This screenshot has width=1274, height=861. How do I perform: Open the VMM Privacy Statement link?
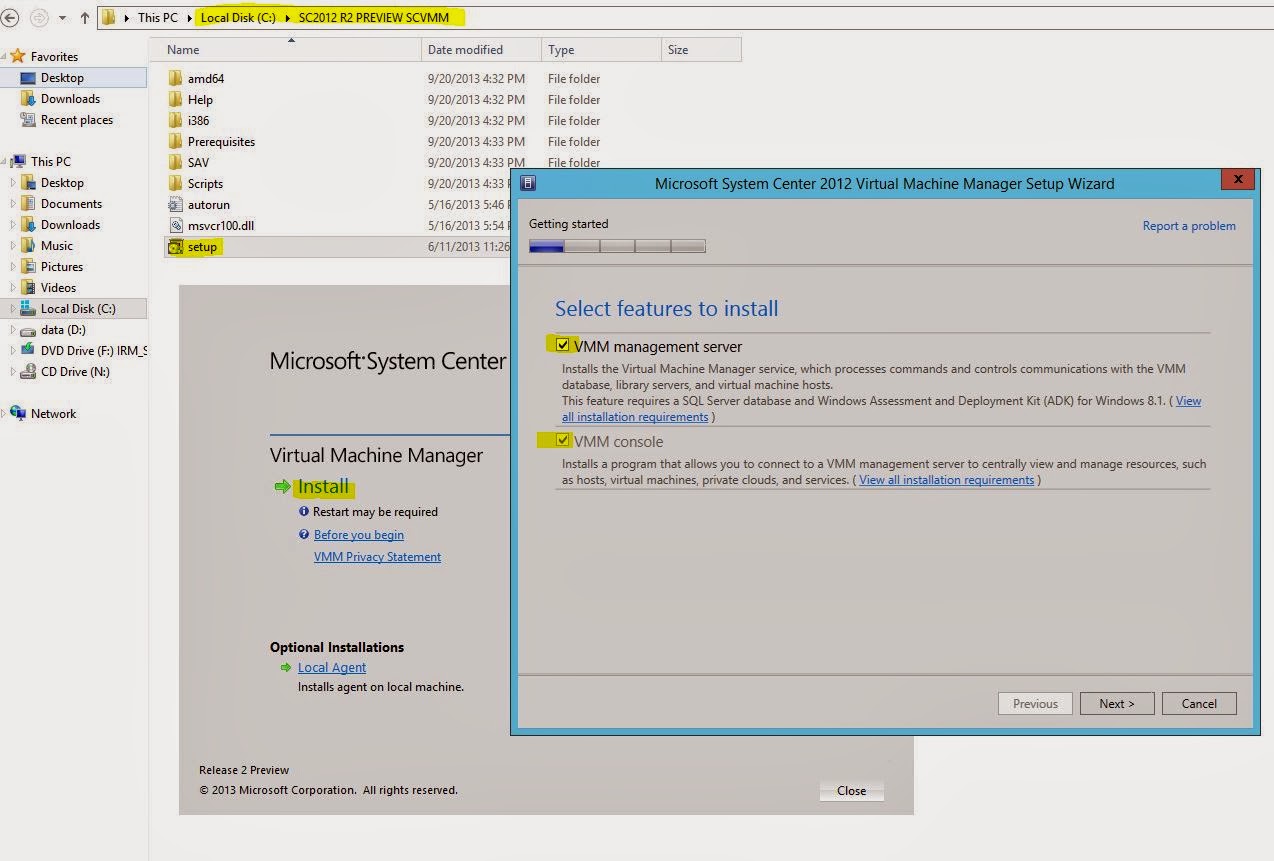pos(377,557)
